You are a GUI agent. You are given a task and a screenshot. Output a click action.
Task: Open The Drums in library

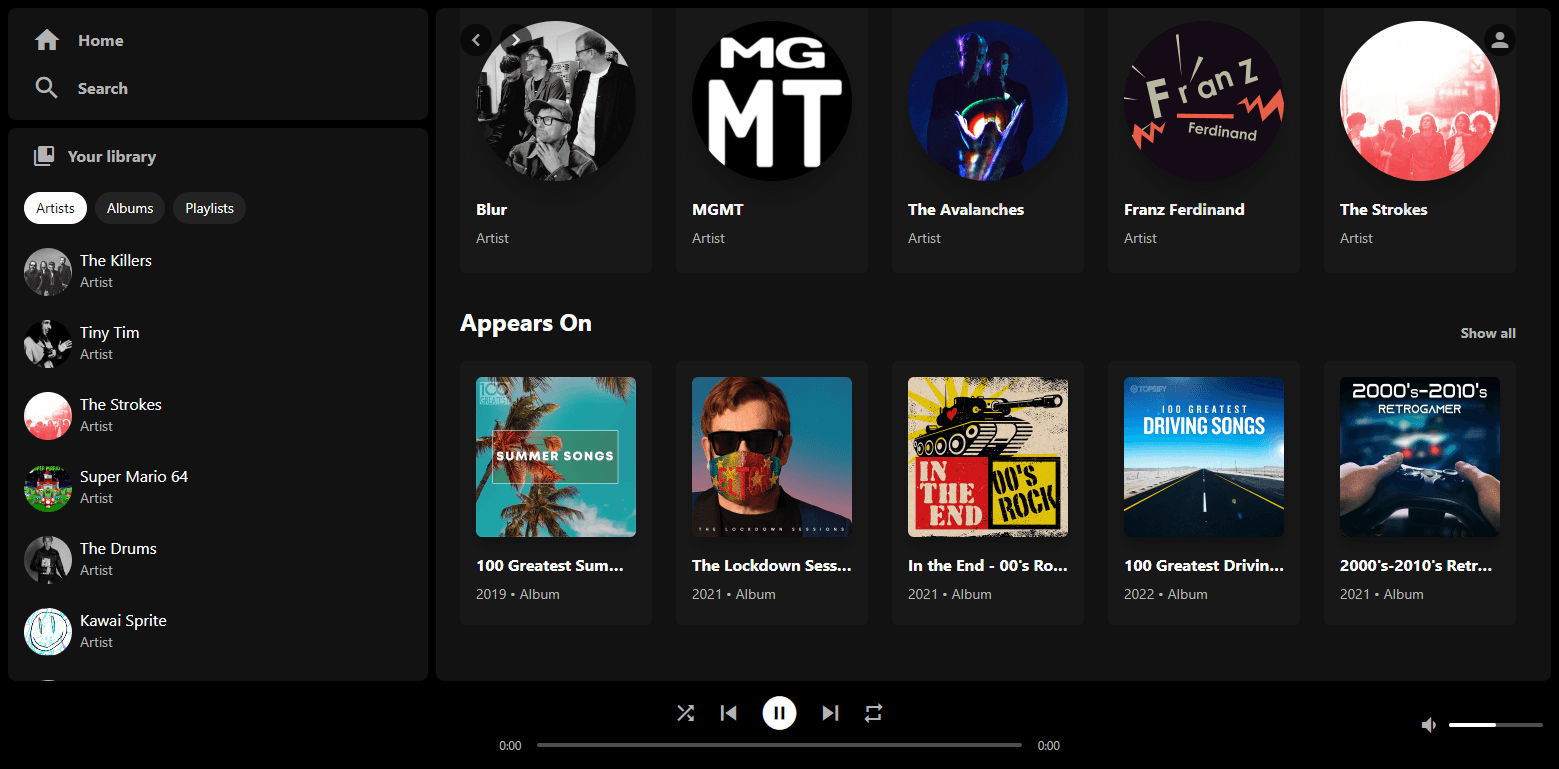point(218,560)
